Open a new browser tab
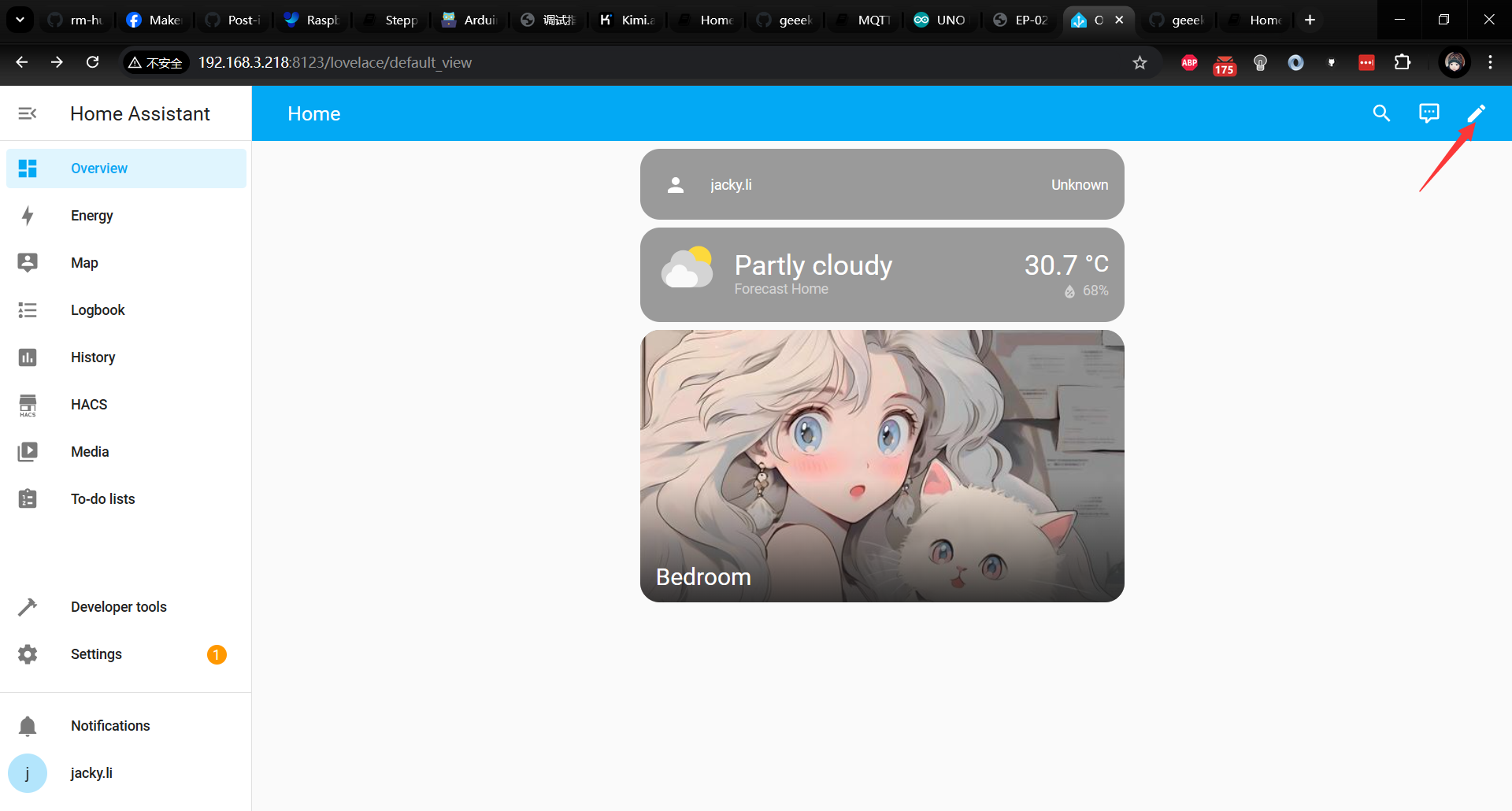Image resolution: width=1512 pixels, height=811 pixels. (x=1310, y=20)
